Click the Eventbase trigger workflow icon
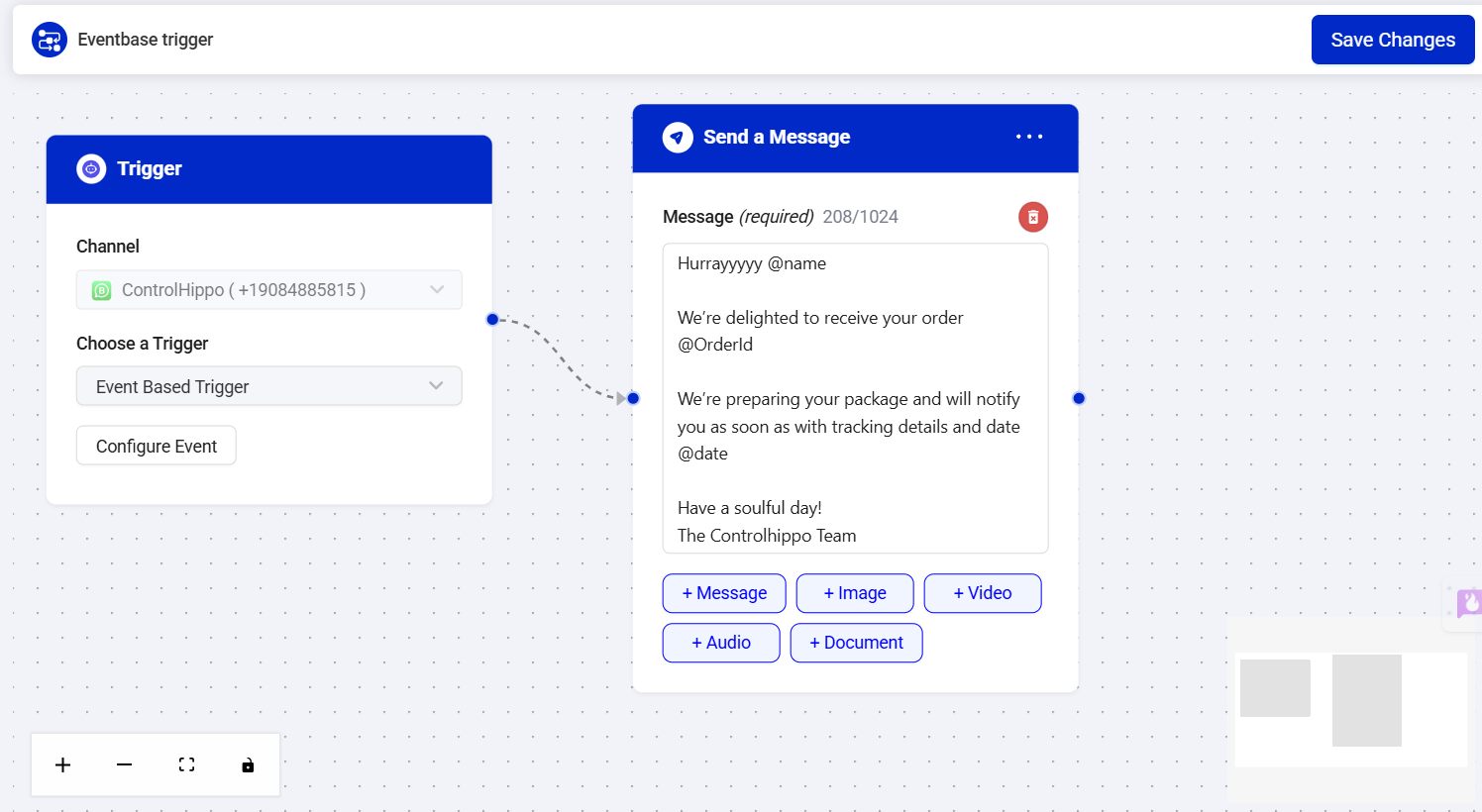 point(50,40)
